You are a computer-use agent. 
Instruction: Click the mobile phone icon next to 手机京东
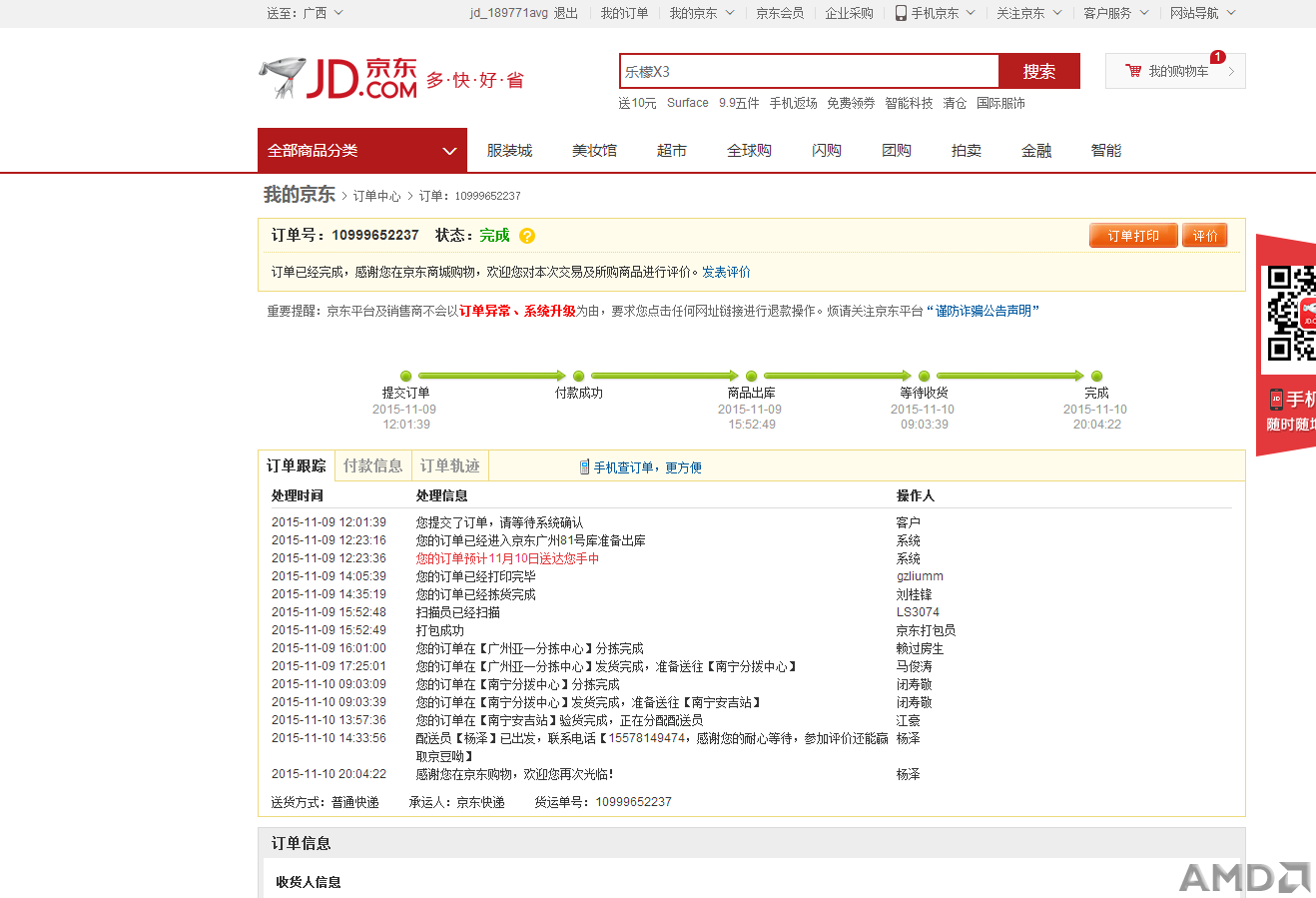901,13
